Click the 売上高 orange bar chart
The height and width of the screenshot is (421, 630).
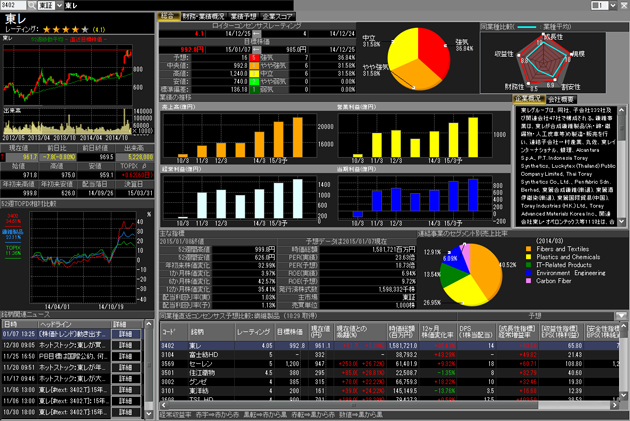pyautogui.click(x=239, y=136)
